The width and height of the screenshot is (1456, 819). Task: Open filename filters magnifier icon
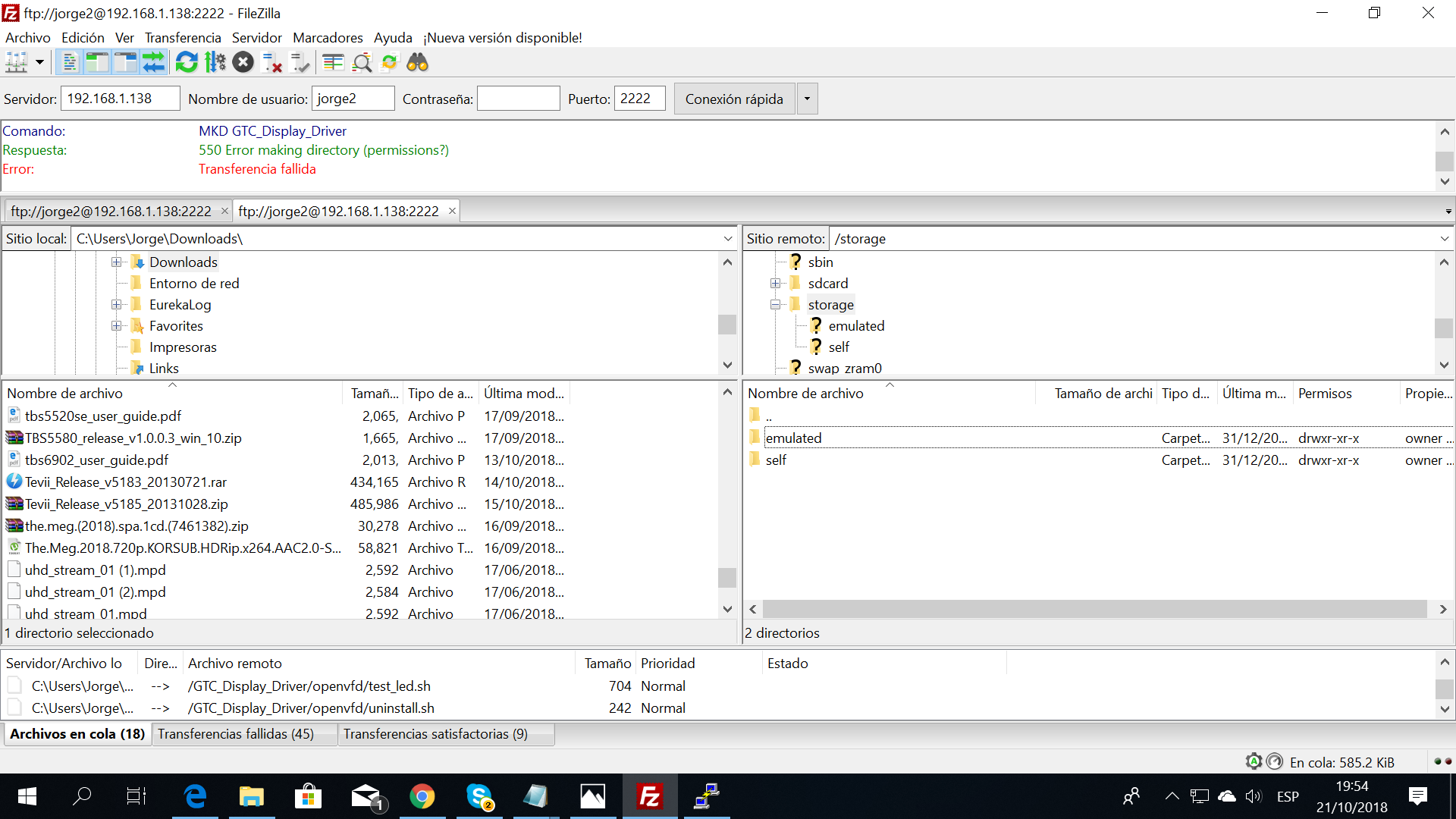click(362, 62)
